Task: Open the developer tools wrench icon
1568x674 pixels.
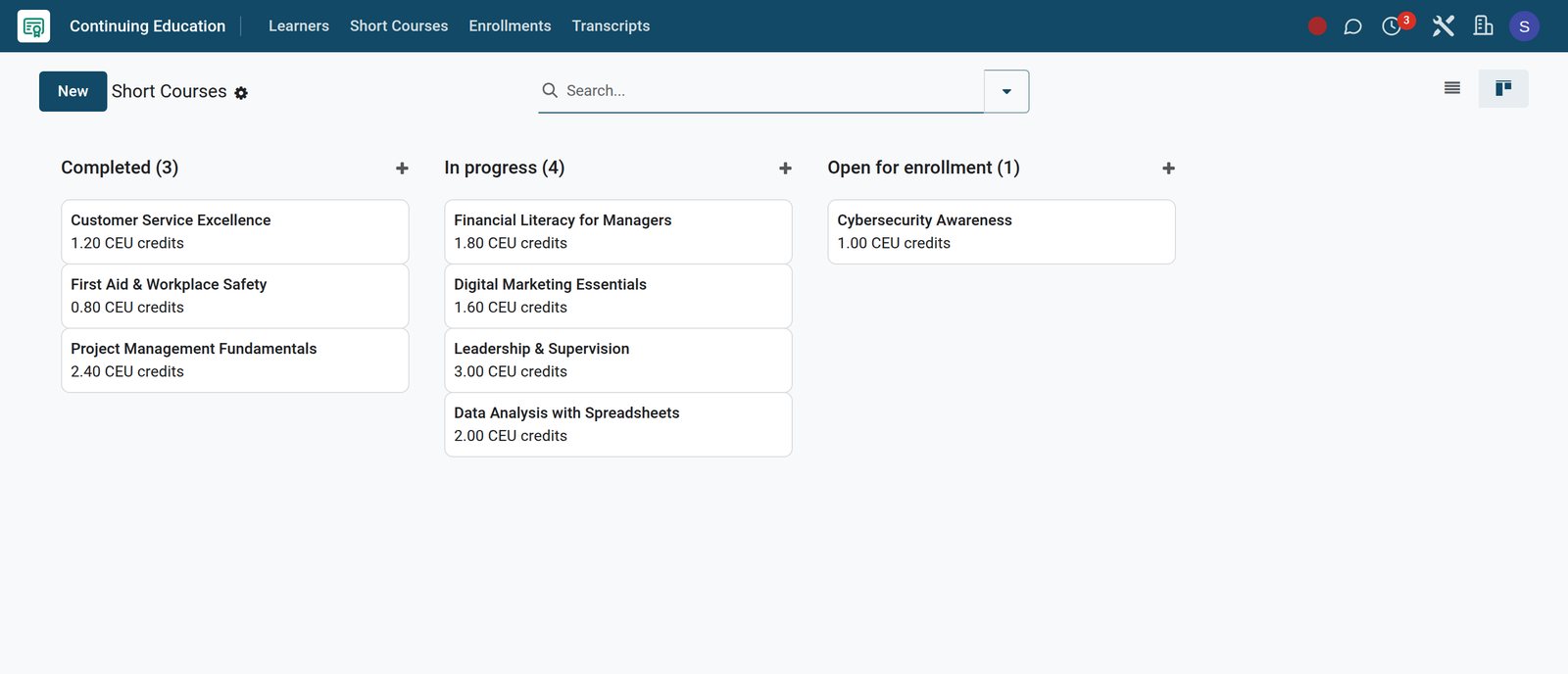Action: pos(1443,26)
